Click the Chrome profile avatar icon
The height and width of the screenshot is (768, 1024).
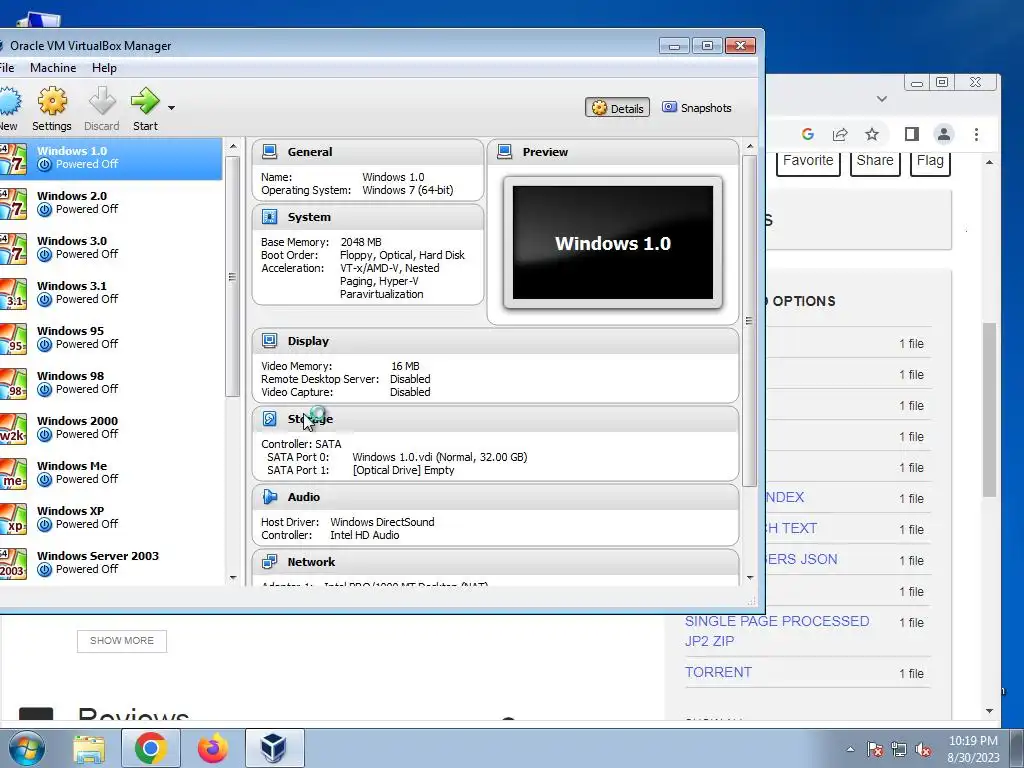click(944, 135)
